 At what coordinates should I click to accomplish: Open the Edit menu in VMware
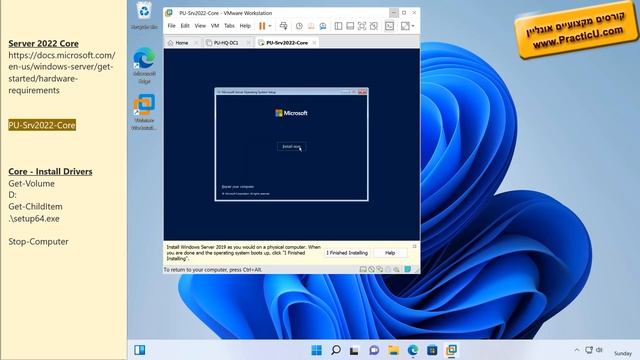185,26
